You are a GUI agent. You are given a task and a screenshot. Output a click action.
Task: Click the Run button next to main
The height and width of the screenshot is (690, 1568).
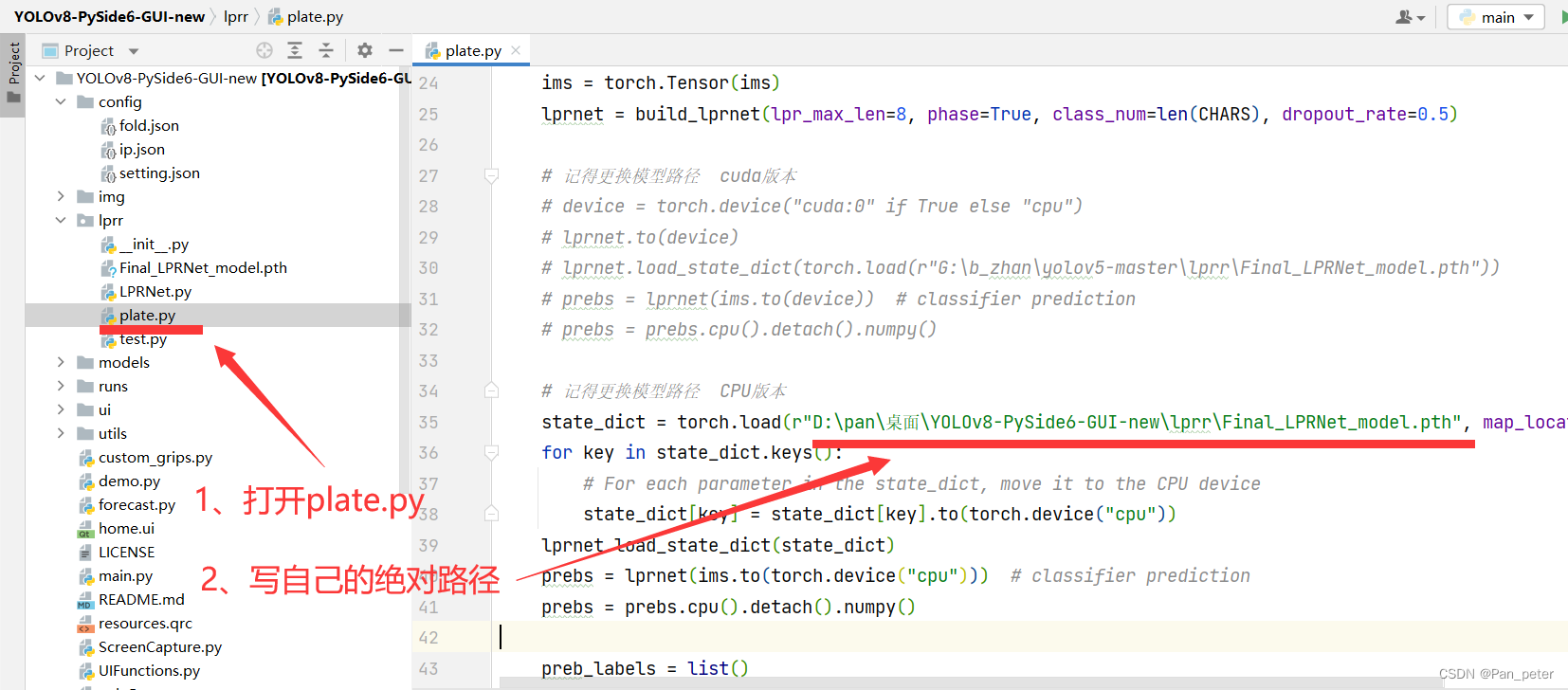[1562, 17]
